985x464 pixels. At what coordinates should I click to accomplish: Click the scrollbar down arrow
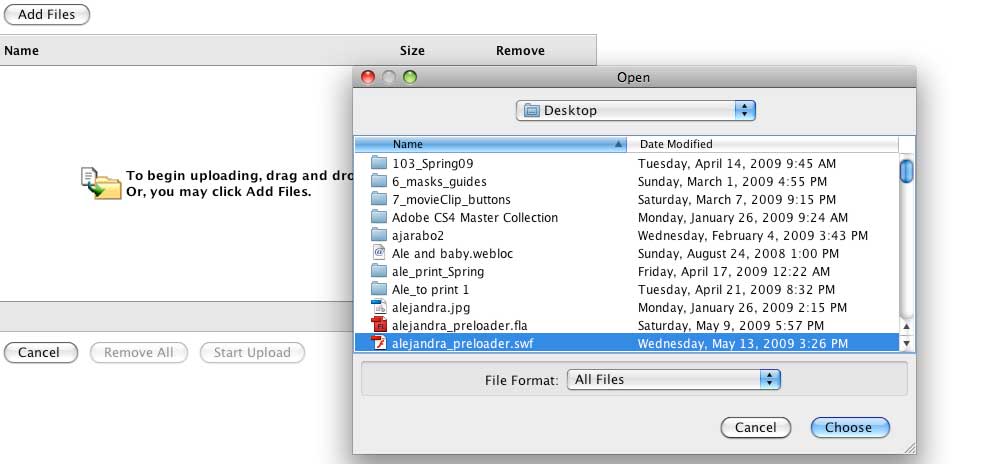click(x=906, y=343)
